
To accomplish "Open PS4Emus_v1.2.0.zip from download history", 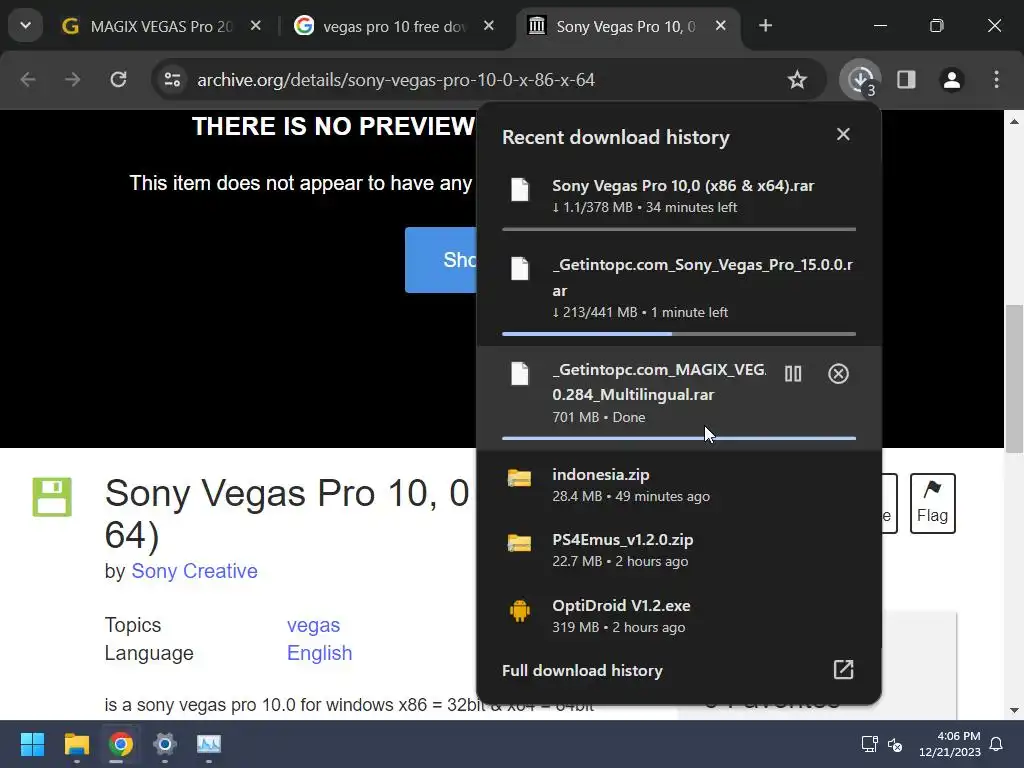I will (679, 550).
